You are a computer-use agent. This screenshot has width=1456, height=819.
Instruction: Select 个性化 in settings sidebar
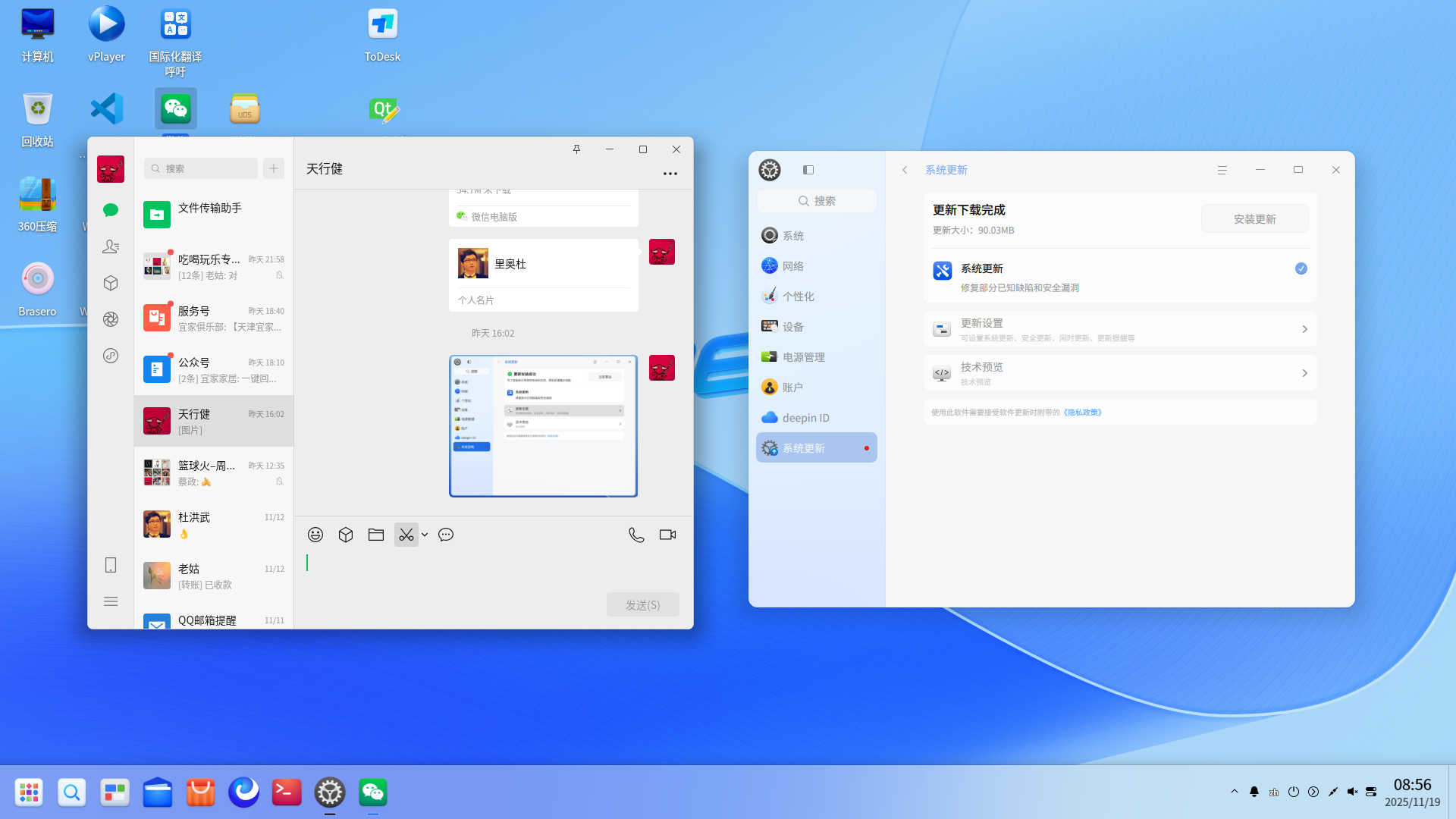pyautogui.click(x=817, y=297)
